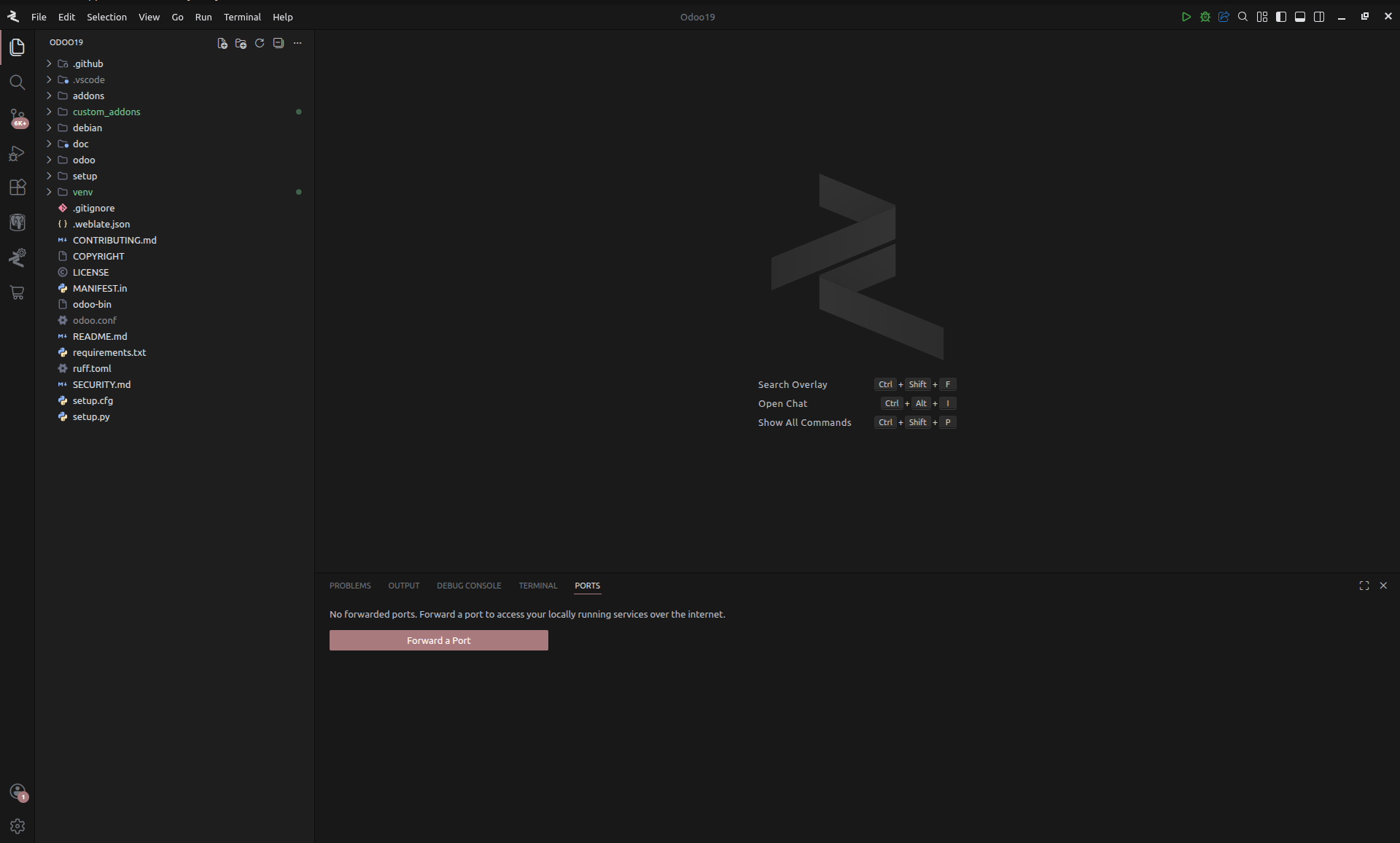Open the File menu

pos(39,17)
